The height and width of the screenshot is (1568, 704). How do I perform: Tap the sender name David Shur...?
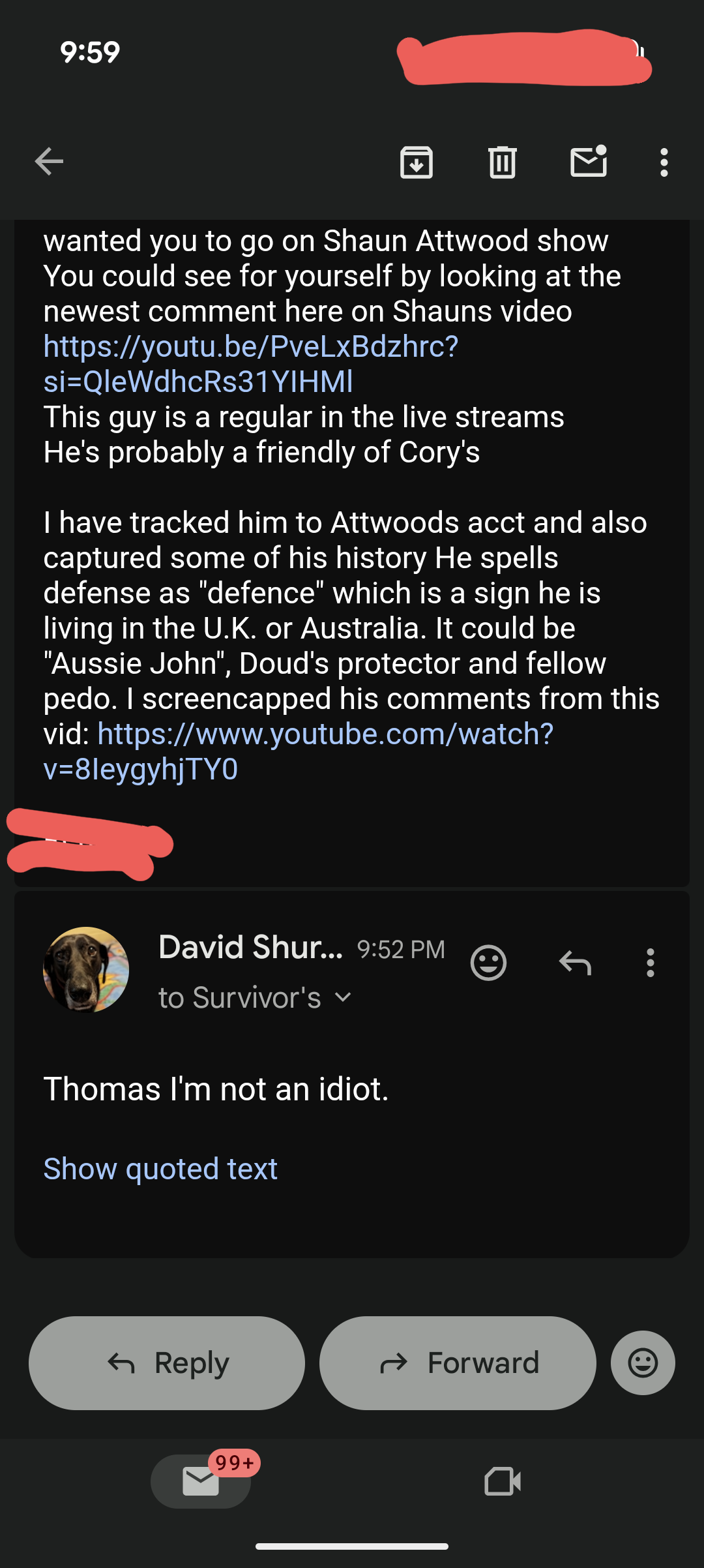[250, 947]
